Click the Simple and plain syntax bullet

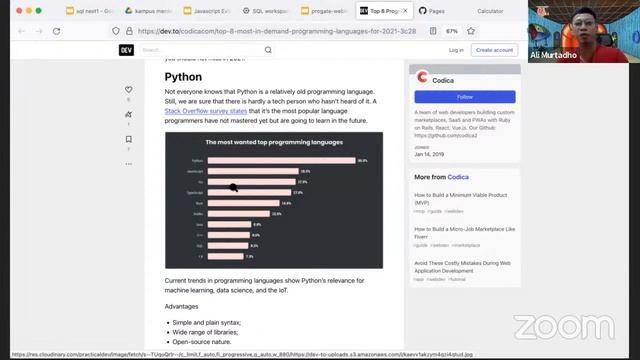207,322
